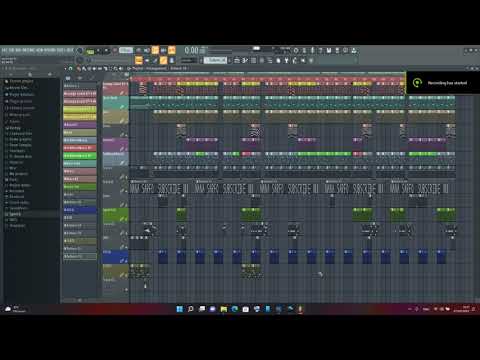The height and width of the screenshot is (360, 480).
Task: Select the bright green pattern in picker
Action: (x=80, y=156)
